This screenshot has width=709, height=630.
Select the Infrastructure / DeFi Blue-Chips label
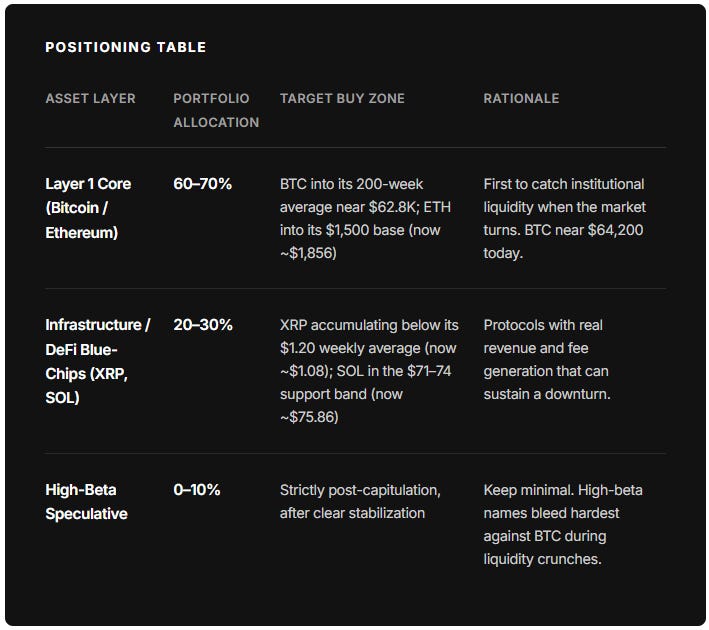[98, 361]
